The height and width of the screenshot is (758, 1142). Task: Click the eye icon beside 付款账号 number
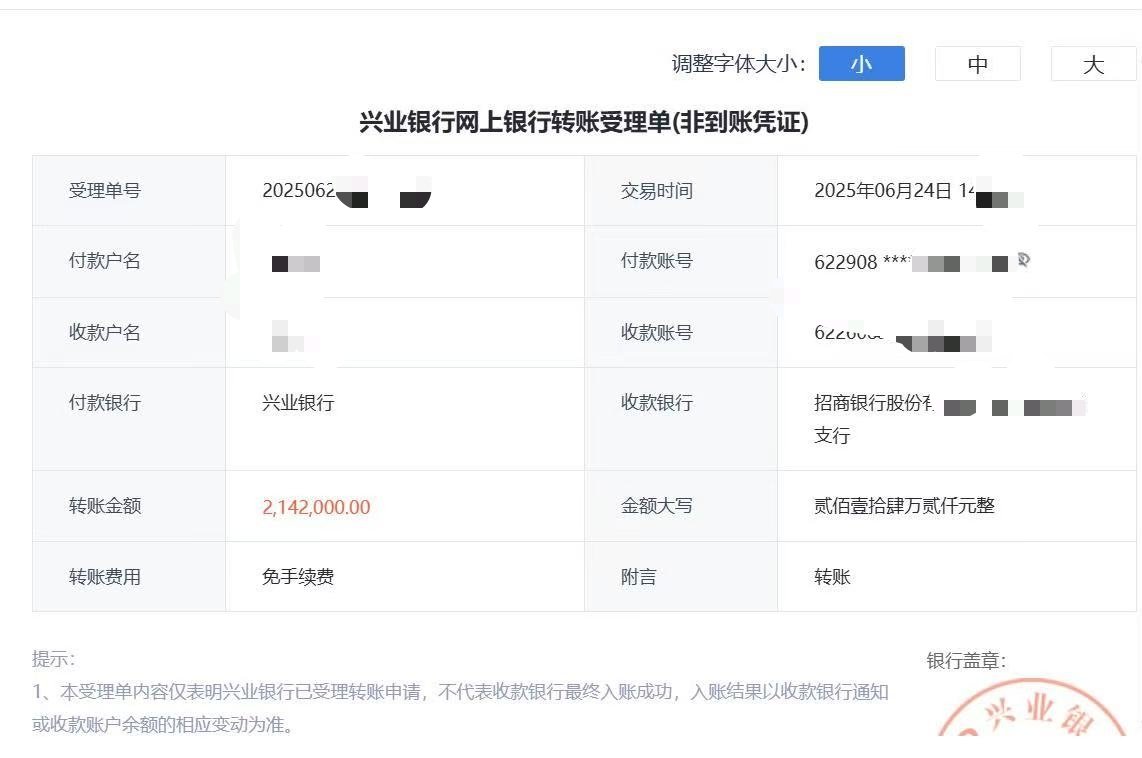(1023, 259)
